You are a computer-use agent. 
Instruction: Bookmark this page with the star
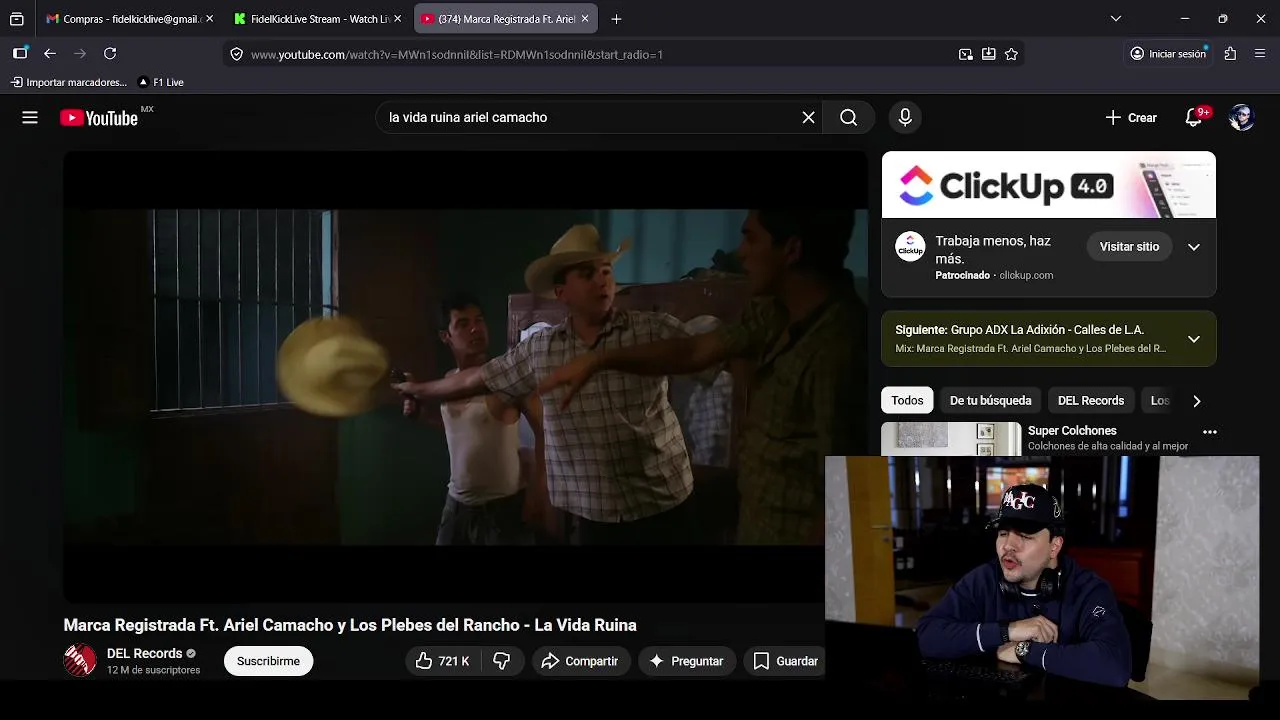click(1011, 54)
